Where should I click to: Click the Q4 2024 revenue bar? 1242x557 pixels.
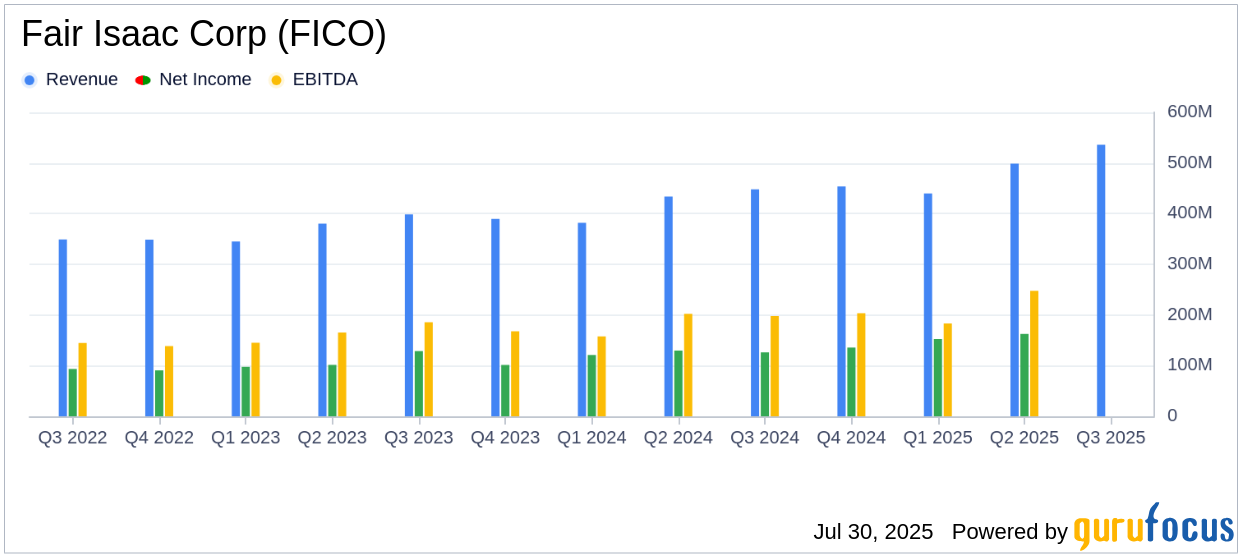pos(841,301)
